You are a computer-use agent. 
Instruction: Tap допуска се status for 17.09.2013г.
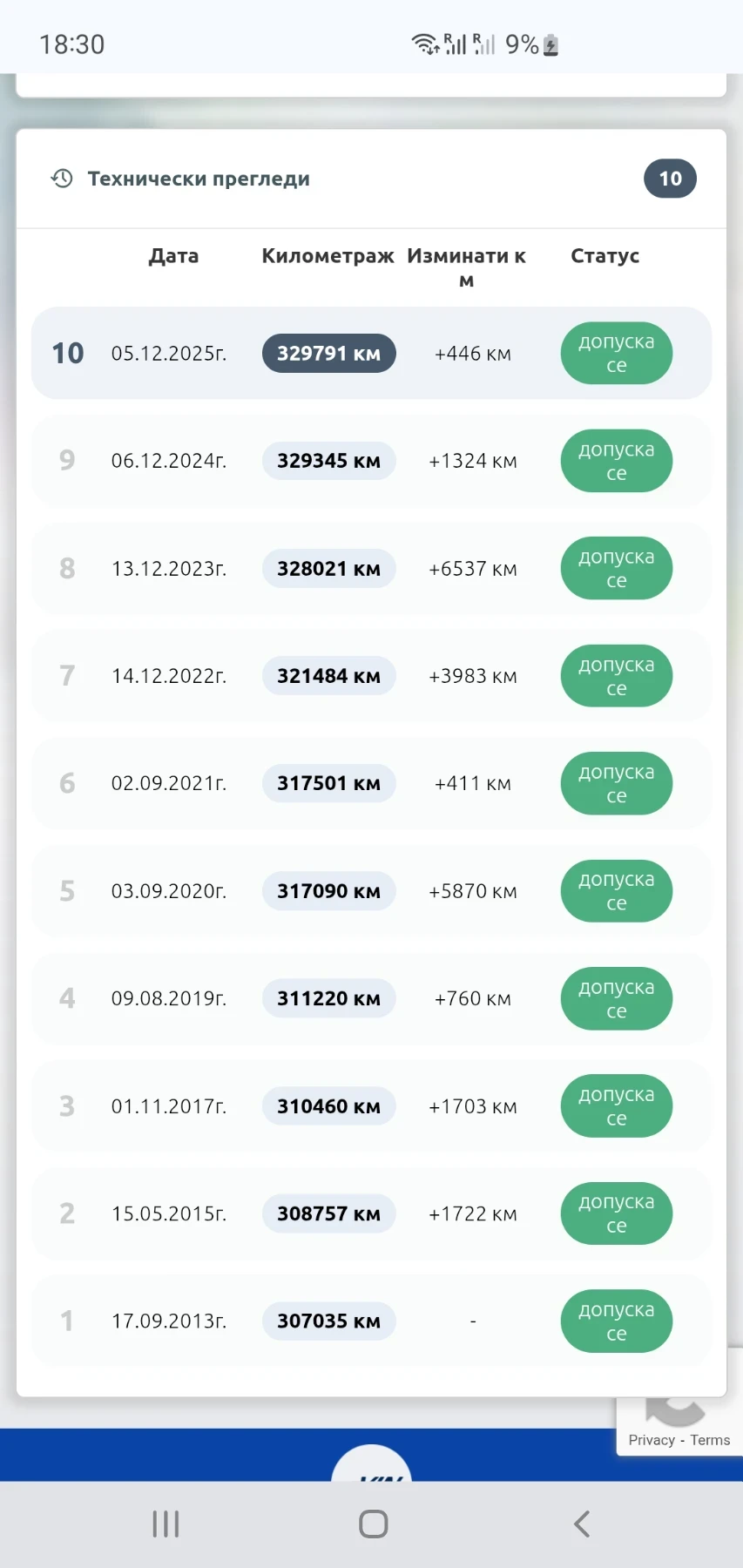616,1321
